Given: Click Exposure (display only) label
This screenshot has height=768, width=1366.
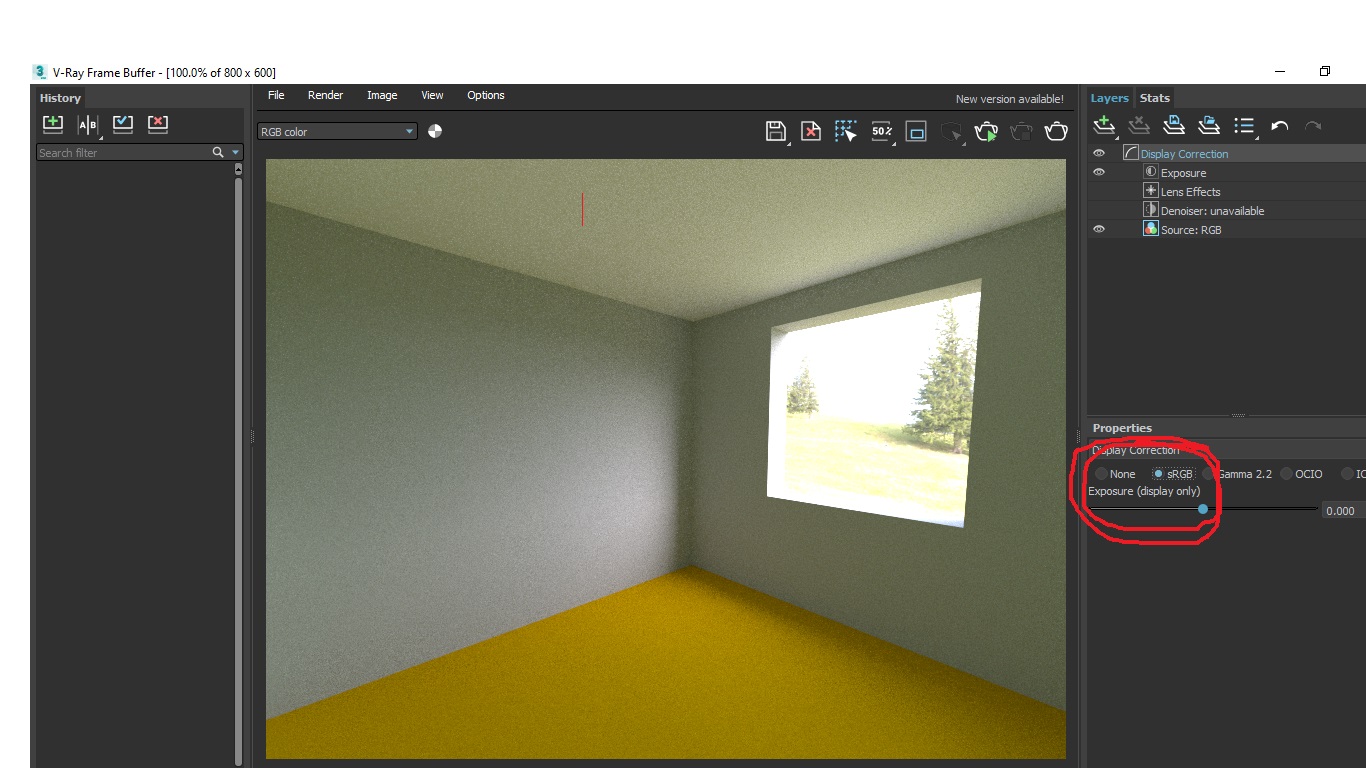Looking at the screenshot, I should 1144,491.
